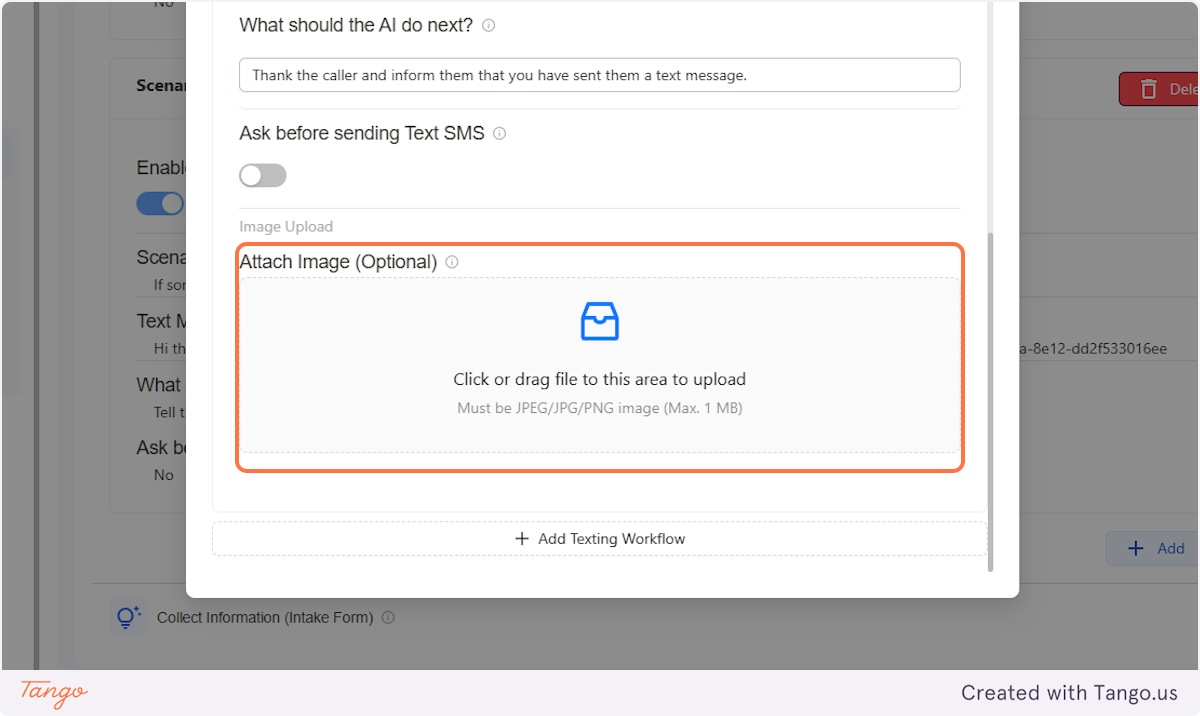Click info icon beside Collect Information (Intake Form)
The width and height of the screenshot is (1200, 716).
pos(388,618)
